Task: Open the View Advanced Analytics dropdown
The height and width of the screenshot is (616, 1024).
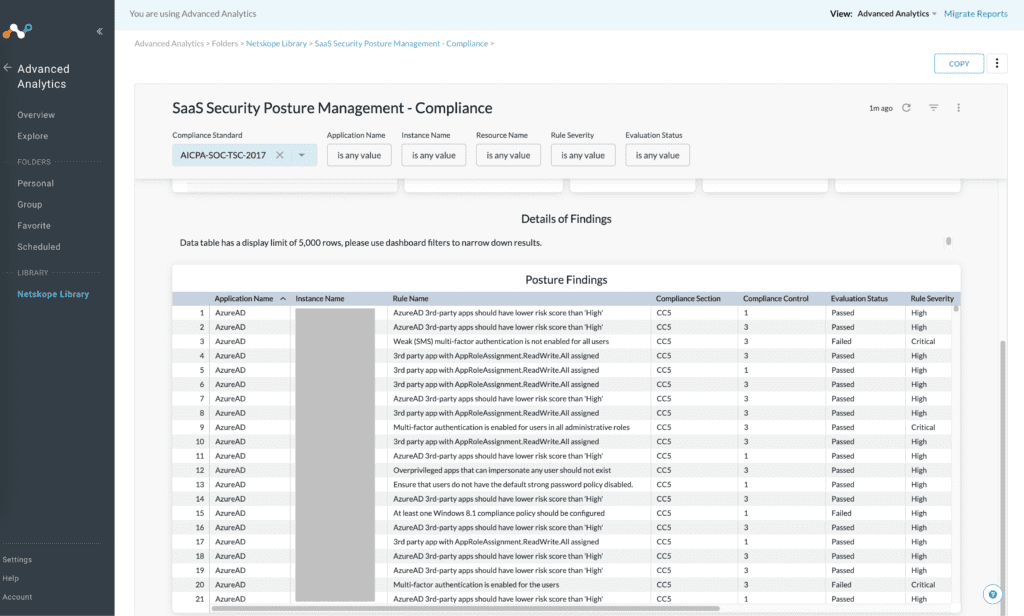Action: [x=897, y=14]
